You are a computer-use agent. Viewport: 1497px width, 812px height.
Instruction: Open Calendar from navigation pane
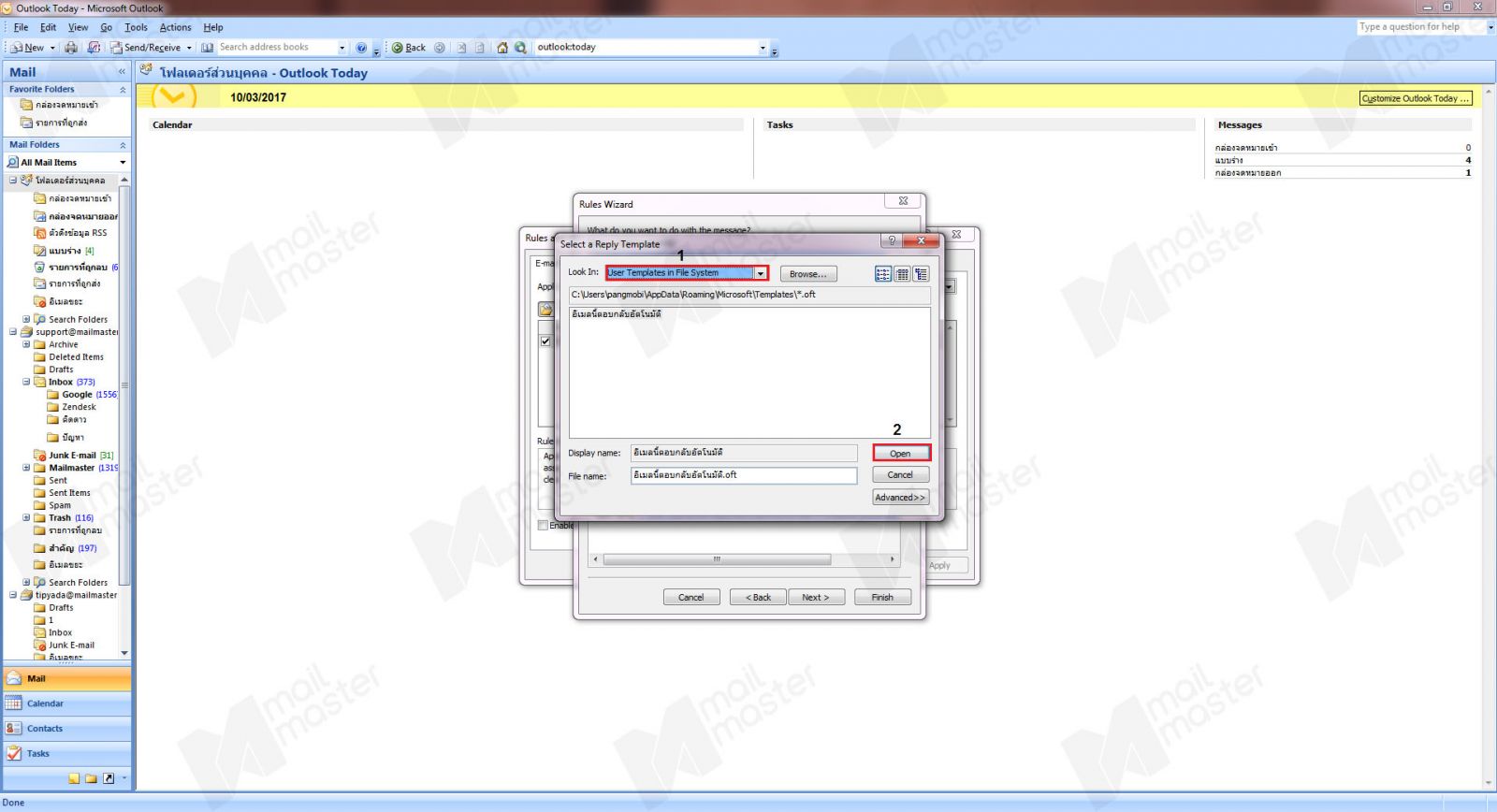coord(66,703)
